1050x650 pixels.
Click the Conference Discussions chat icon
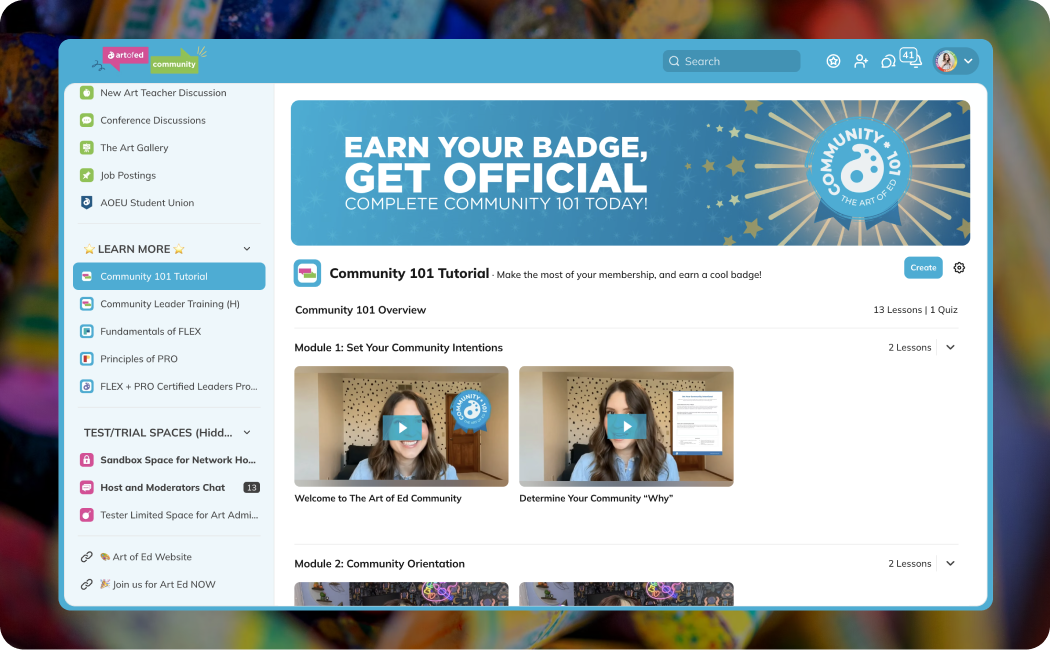[86, 120]
